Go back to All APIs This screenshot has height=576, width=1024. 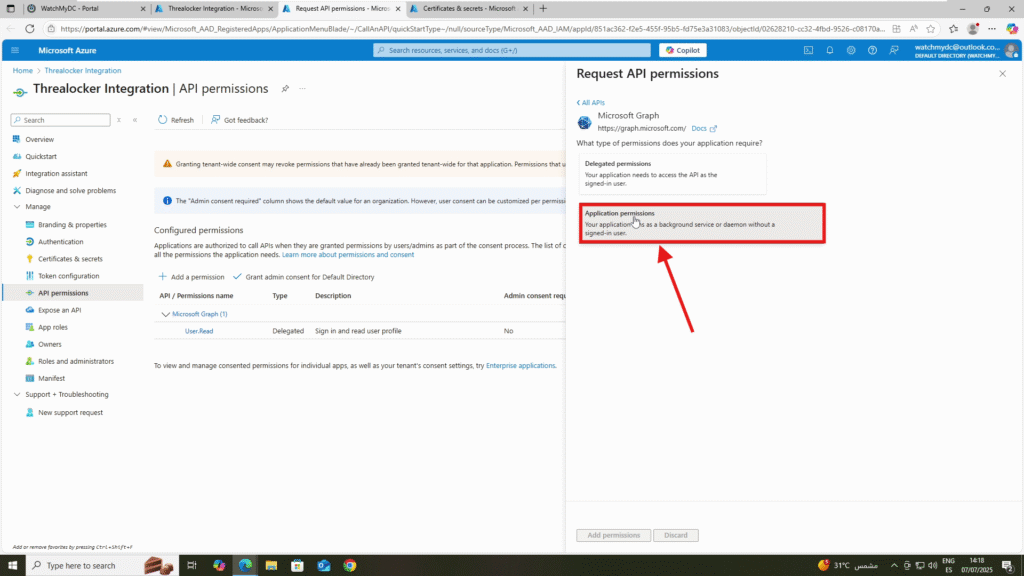click(591, 103)
